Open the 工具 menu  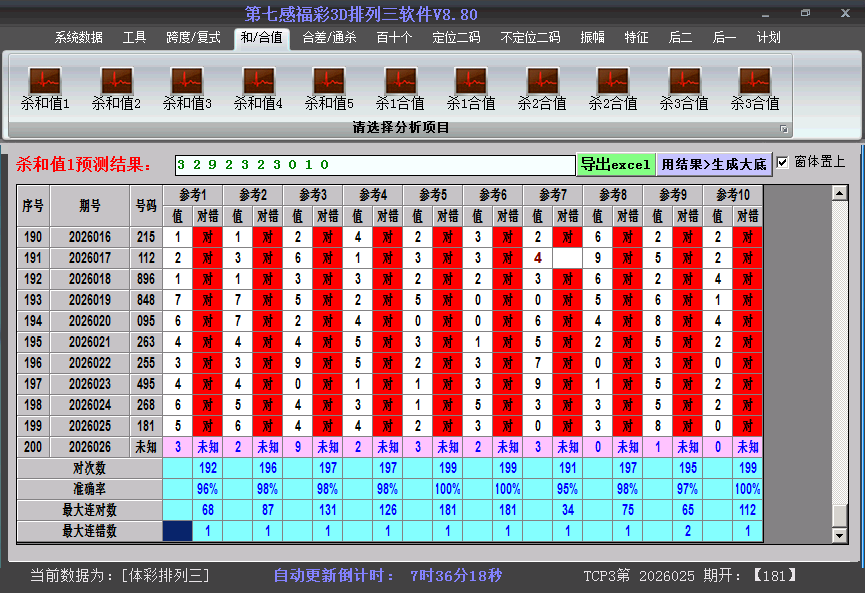click(x=134, y=38)
